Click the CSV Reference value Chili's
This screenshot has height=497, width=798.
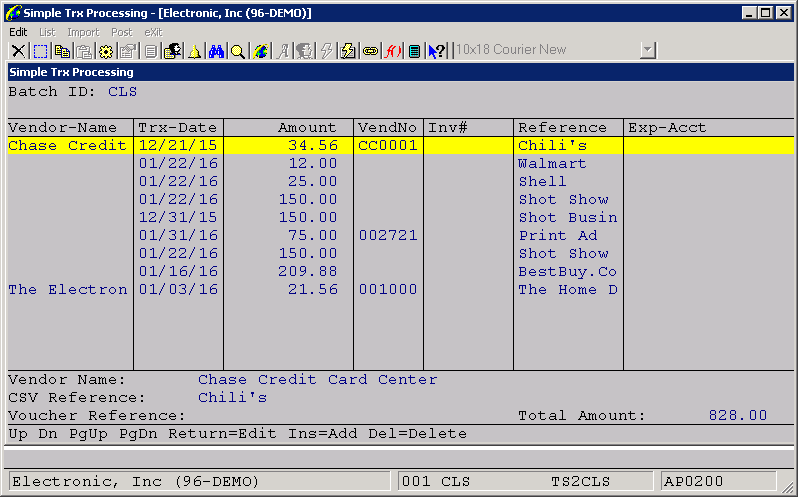[x=233, y=397]
